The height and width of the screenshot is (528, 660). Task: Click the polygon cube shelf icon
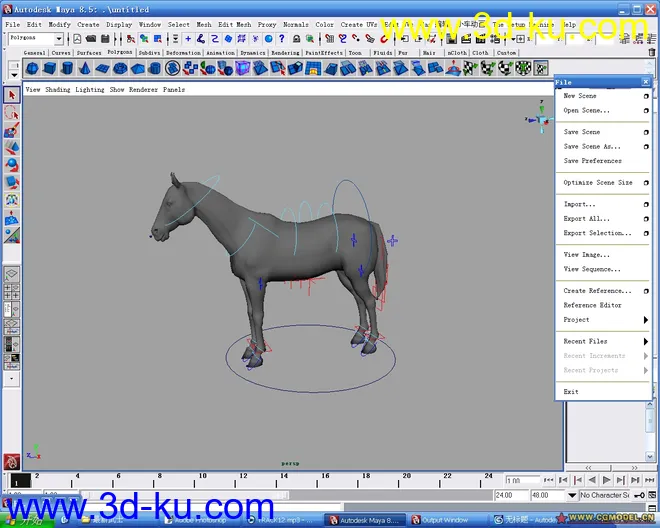pyautogui.click(x=51, y=68)
